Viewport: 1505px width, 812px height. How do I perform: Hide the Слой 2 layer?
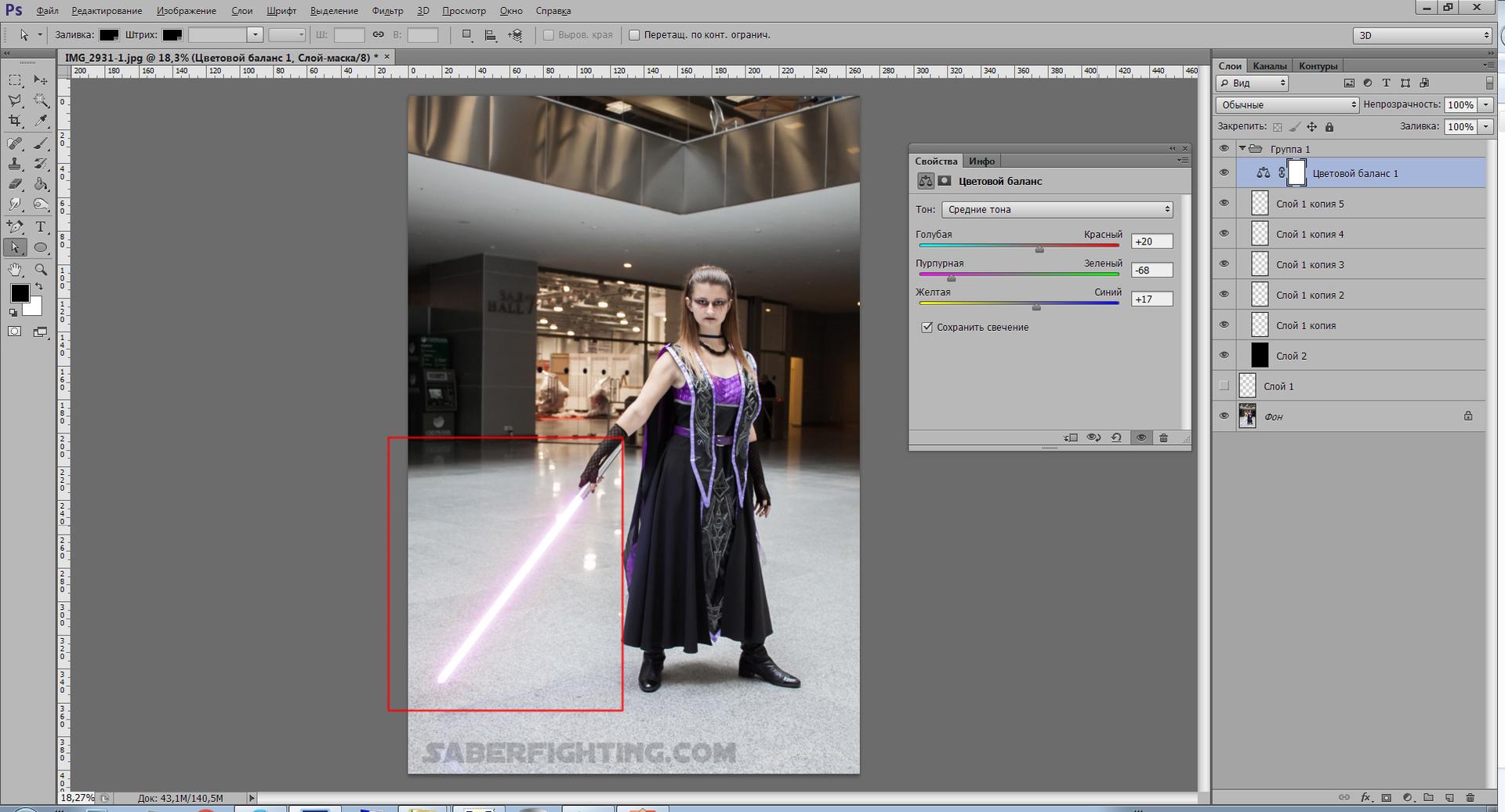click(1224, 355)
